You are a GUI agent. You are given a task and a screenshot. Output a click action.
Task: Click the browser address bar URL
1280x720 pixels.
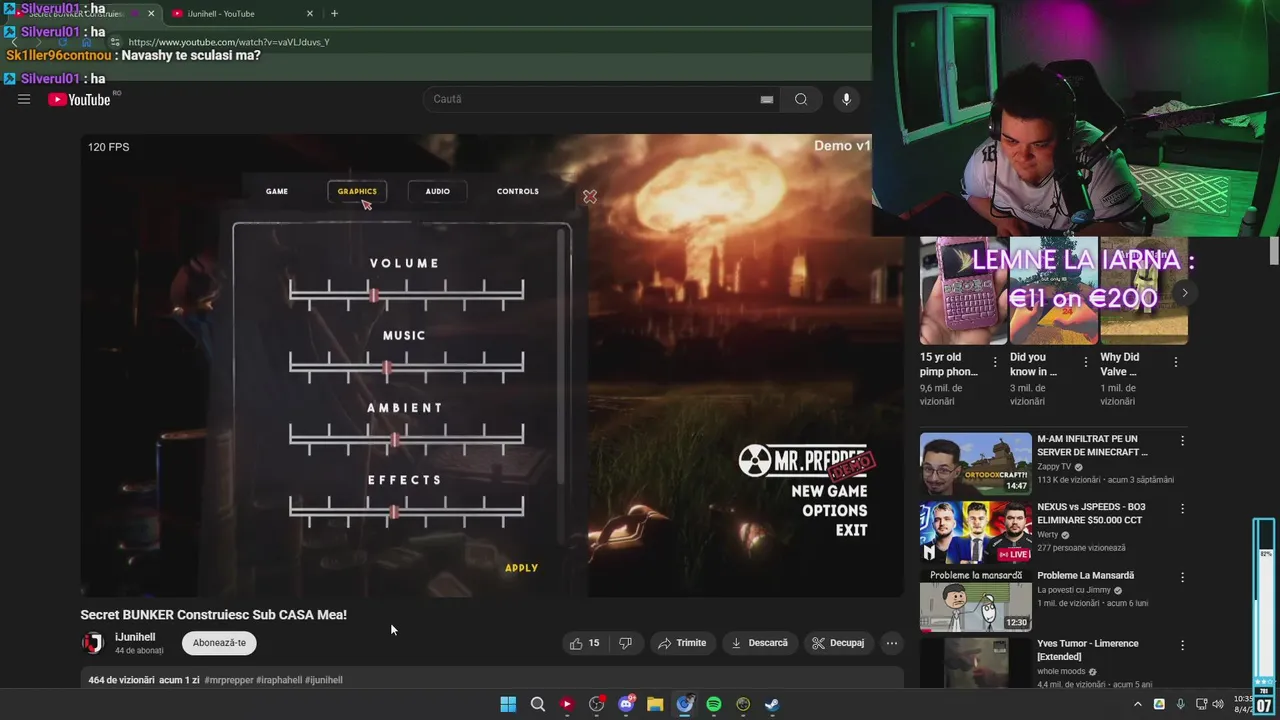(229, 42)
